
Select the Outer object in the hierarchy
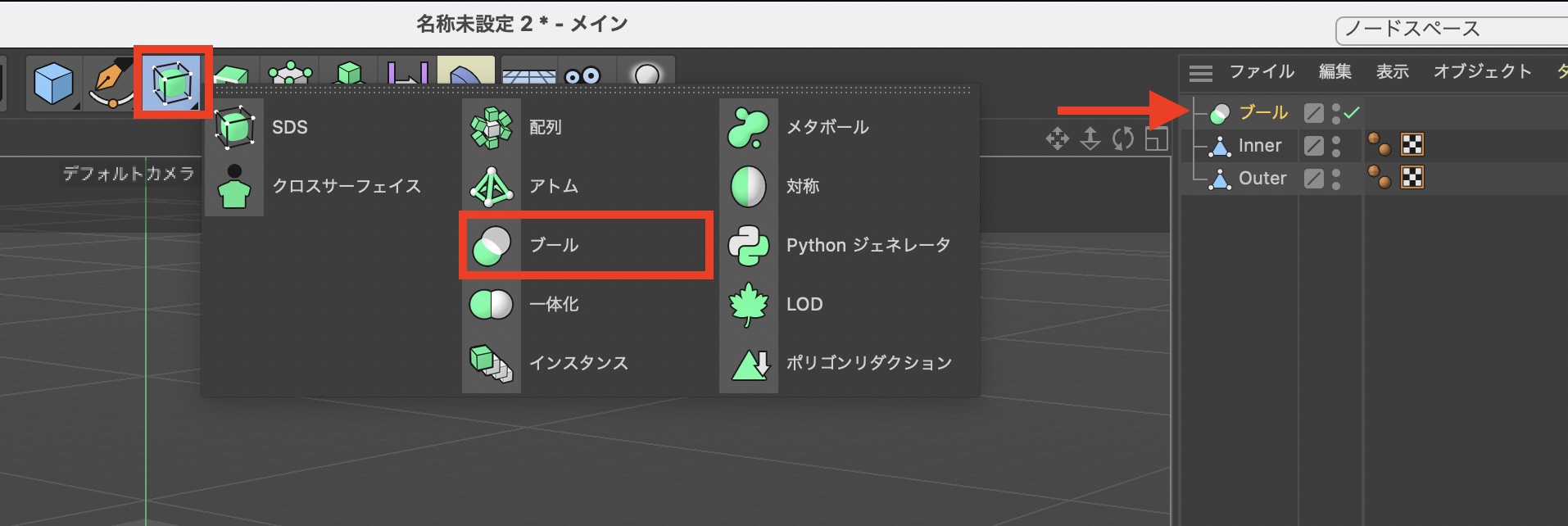(1262, 179)
